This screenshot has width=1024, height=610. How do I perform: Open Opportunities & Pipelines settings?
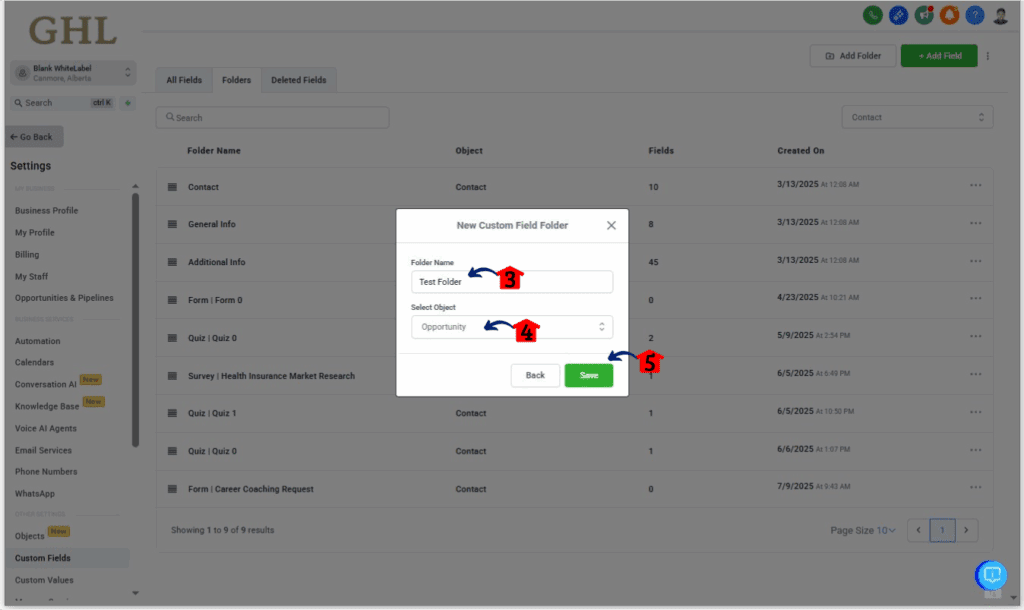(x=64, y=298)
